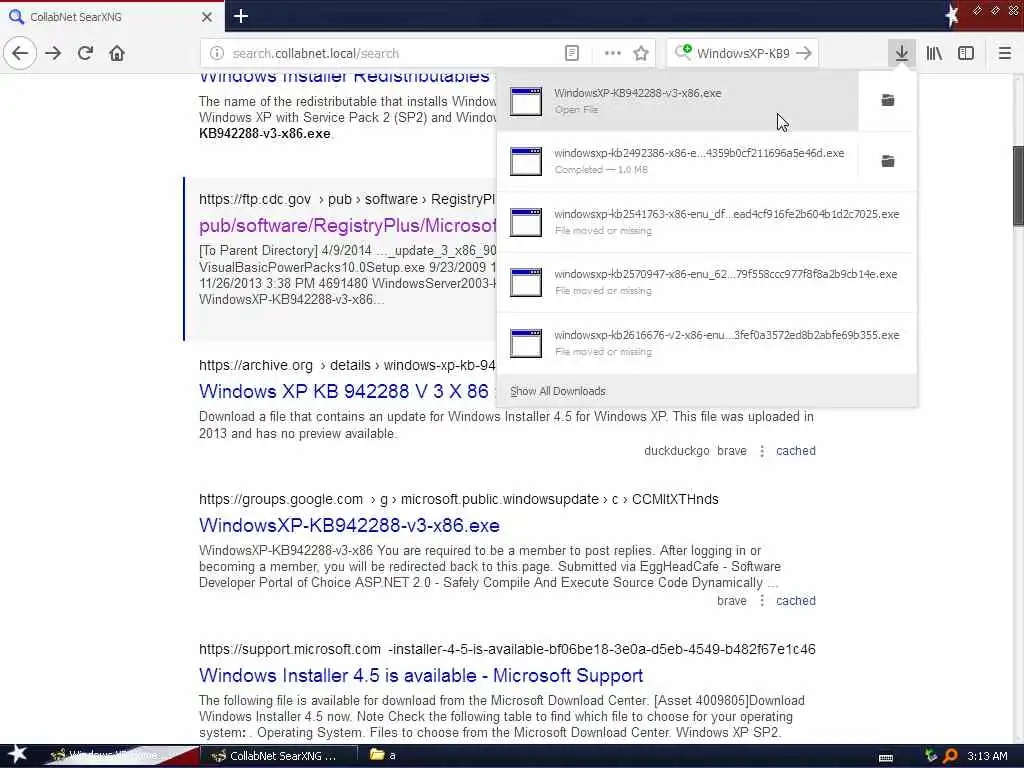The image size is (1024, 768).
Task: Toggle the Downloads toolbar button
Action: [901, 53]
